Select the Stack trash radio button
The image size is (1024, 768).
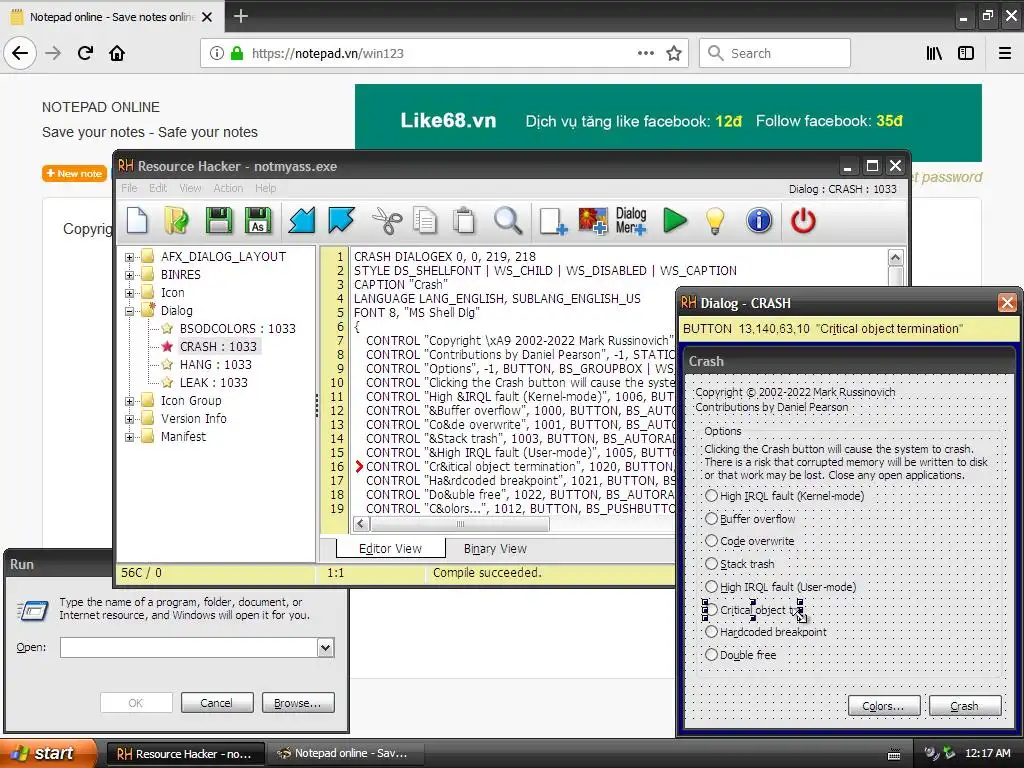[x=711, y=564]
